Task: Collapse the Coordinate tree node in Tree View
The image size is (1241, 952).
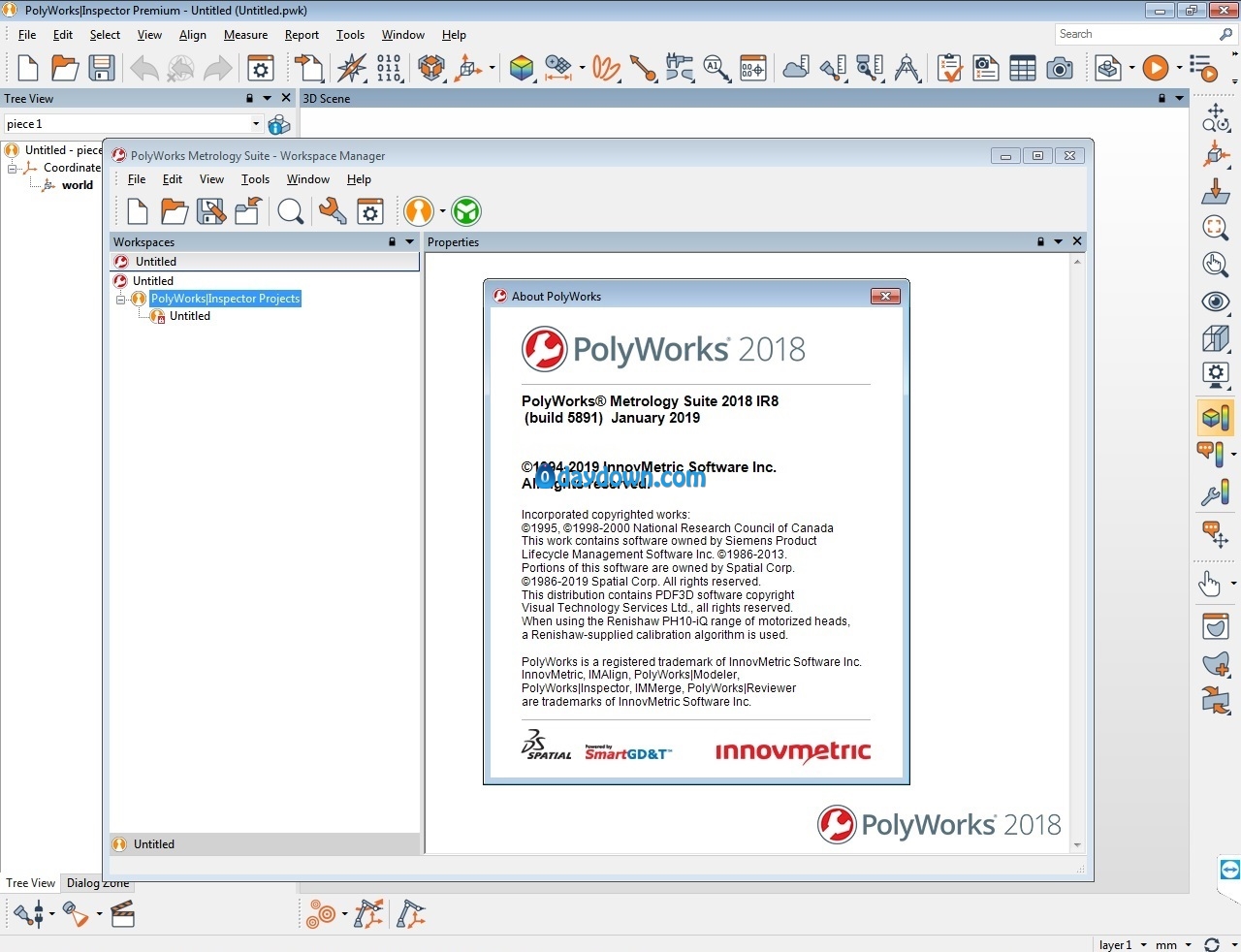Action: 13,168
